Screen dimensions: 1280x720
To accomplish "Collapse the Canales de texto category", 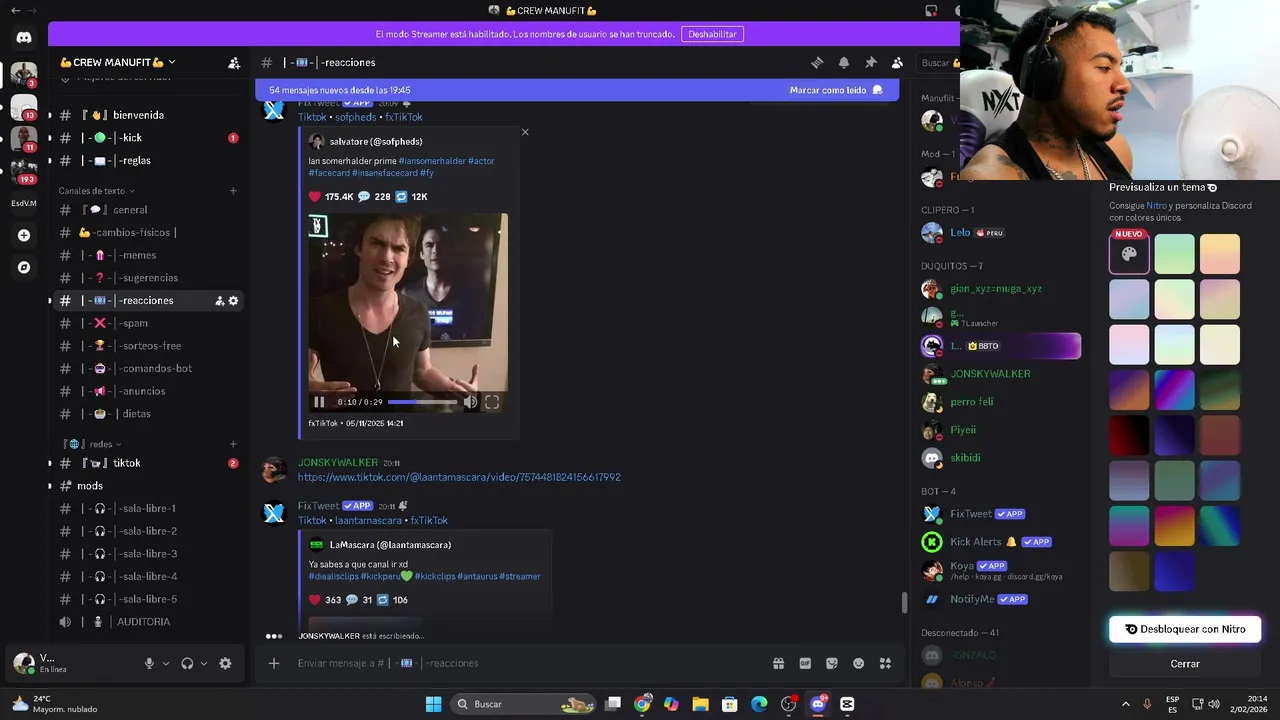I will click(x=96, y=191).
